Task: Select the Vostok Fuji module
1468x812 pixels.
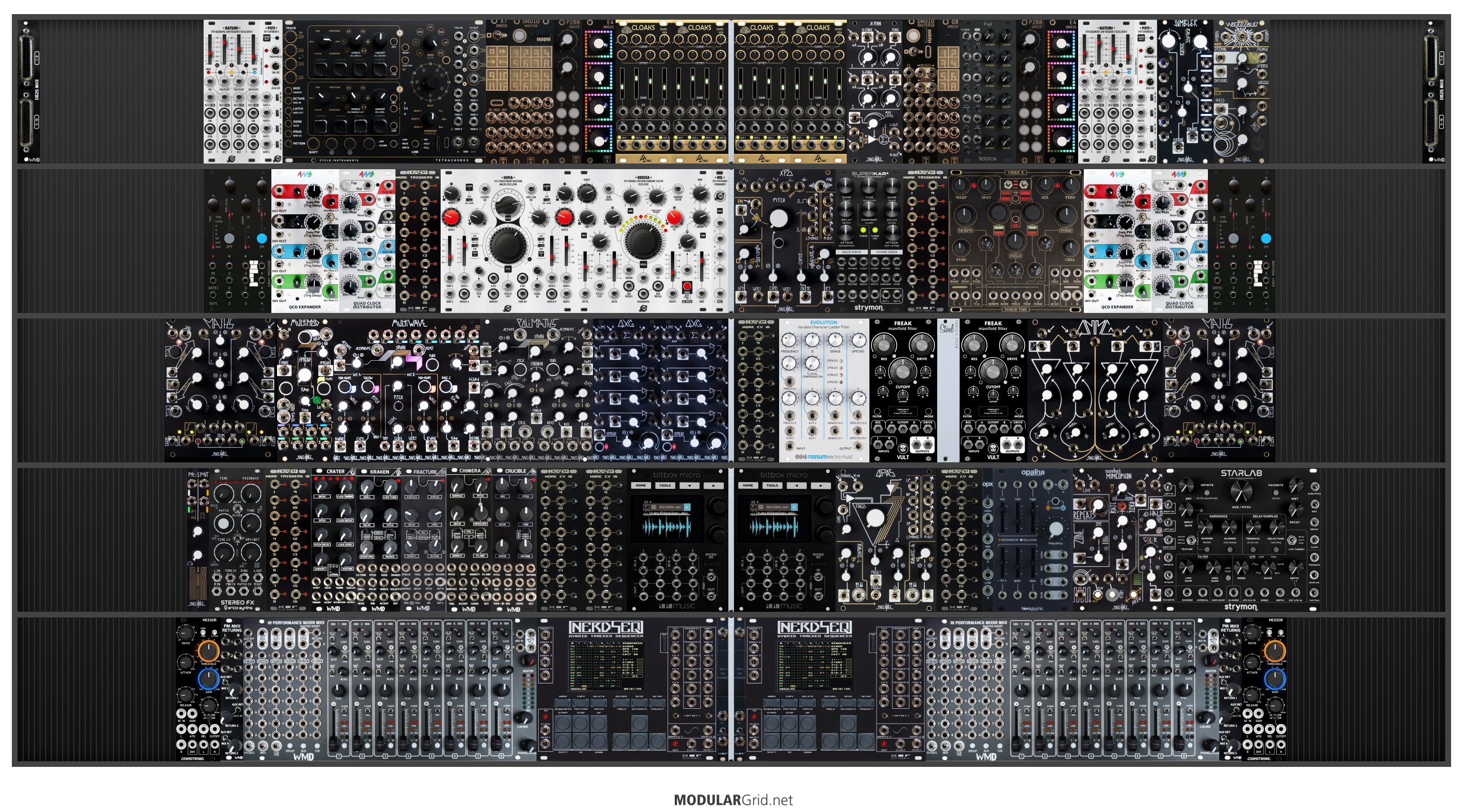Action: pyautogui.click(x=989, y=92)
